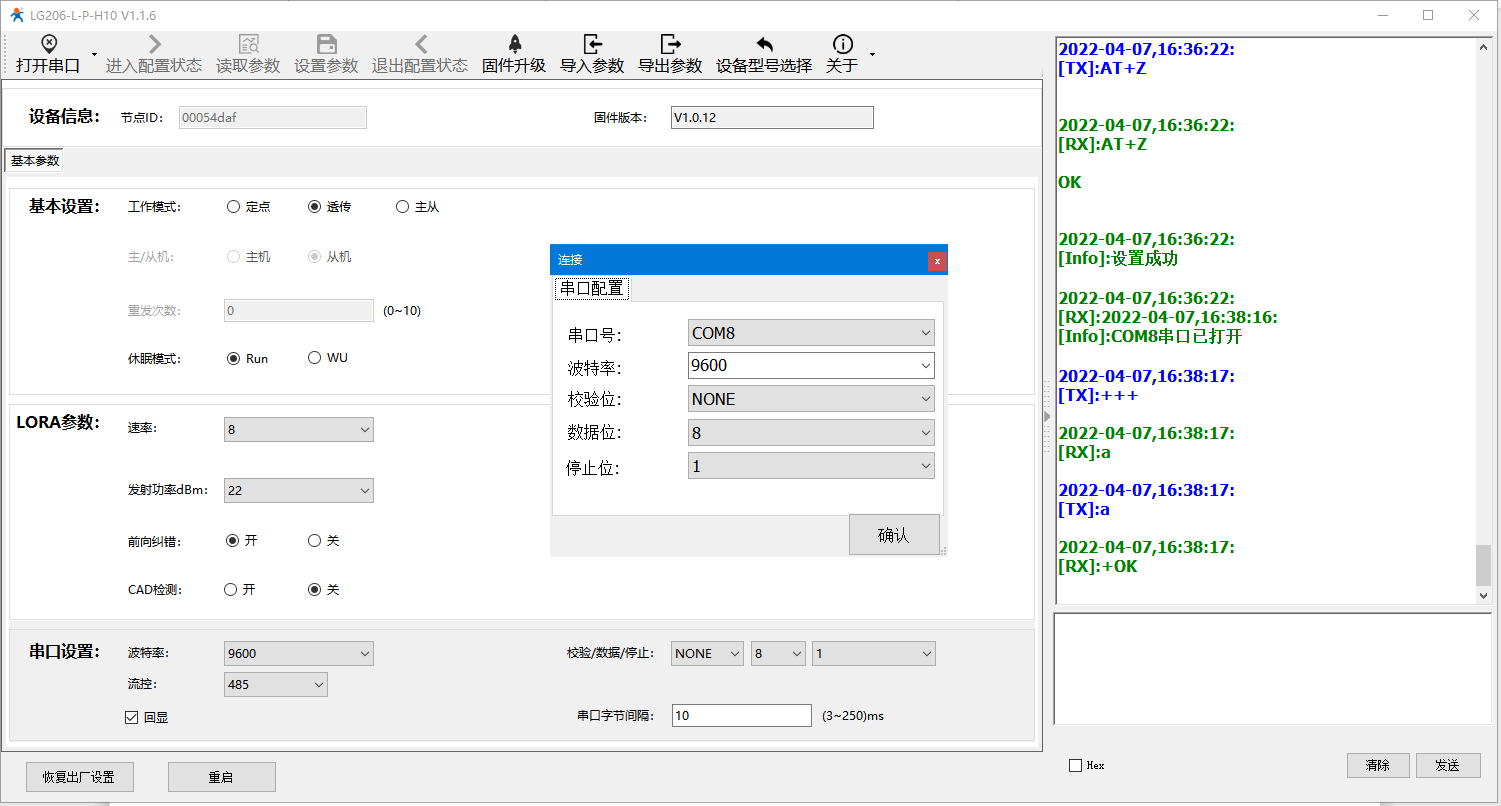
Task: Click the 打开串口 (open serial port) icon
Action: 48,44
